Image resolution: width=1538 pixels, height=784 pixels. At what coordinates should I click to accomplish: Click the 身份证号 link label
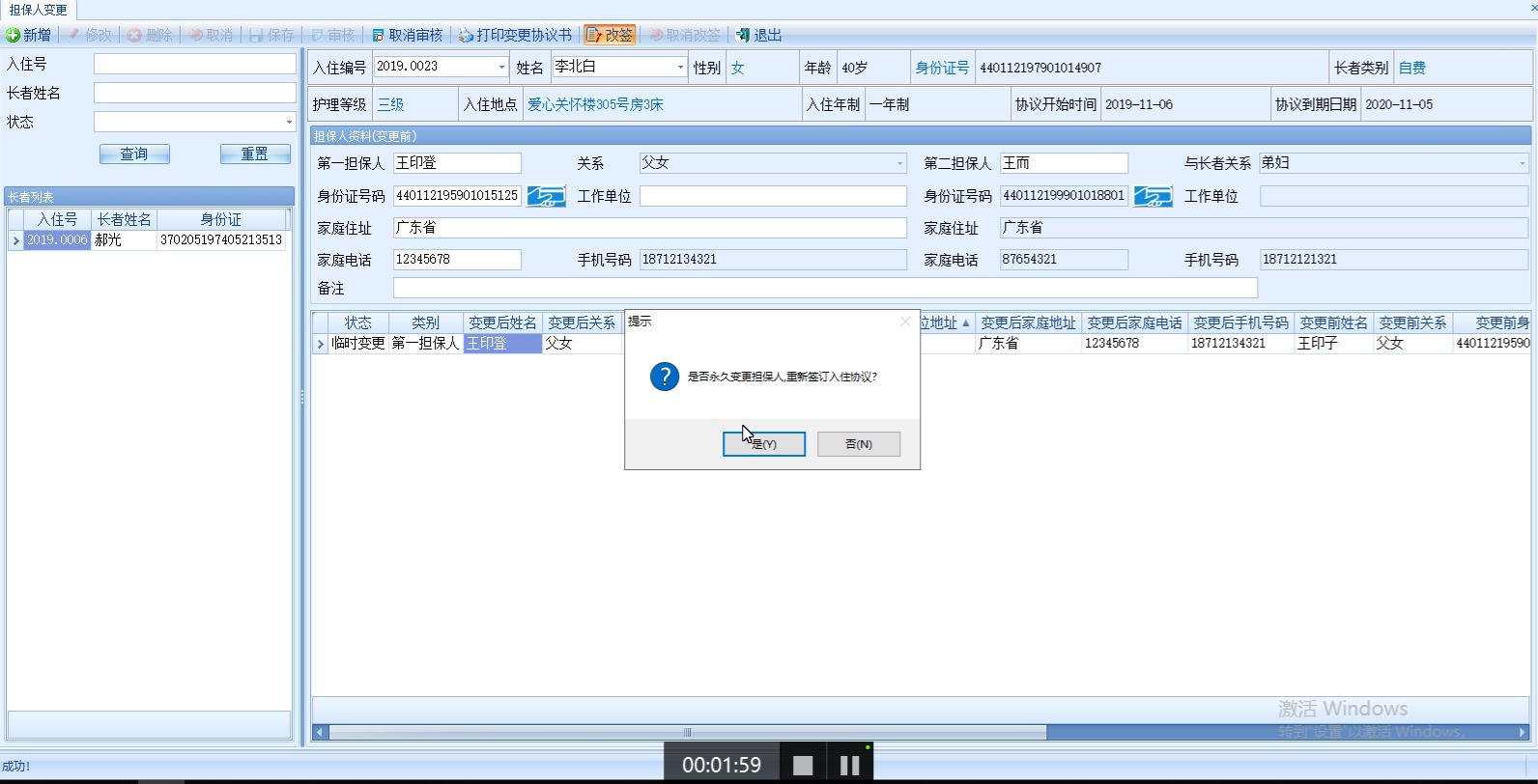942,68
